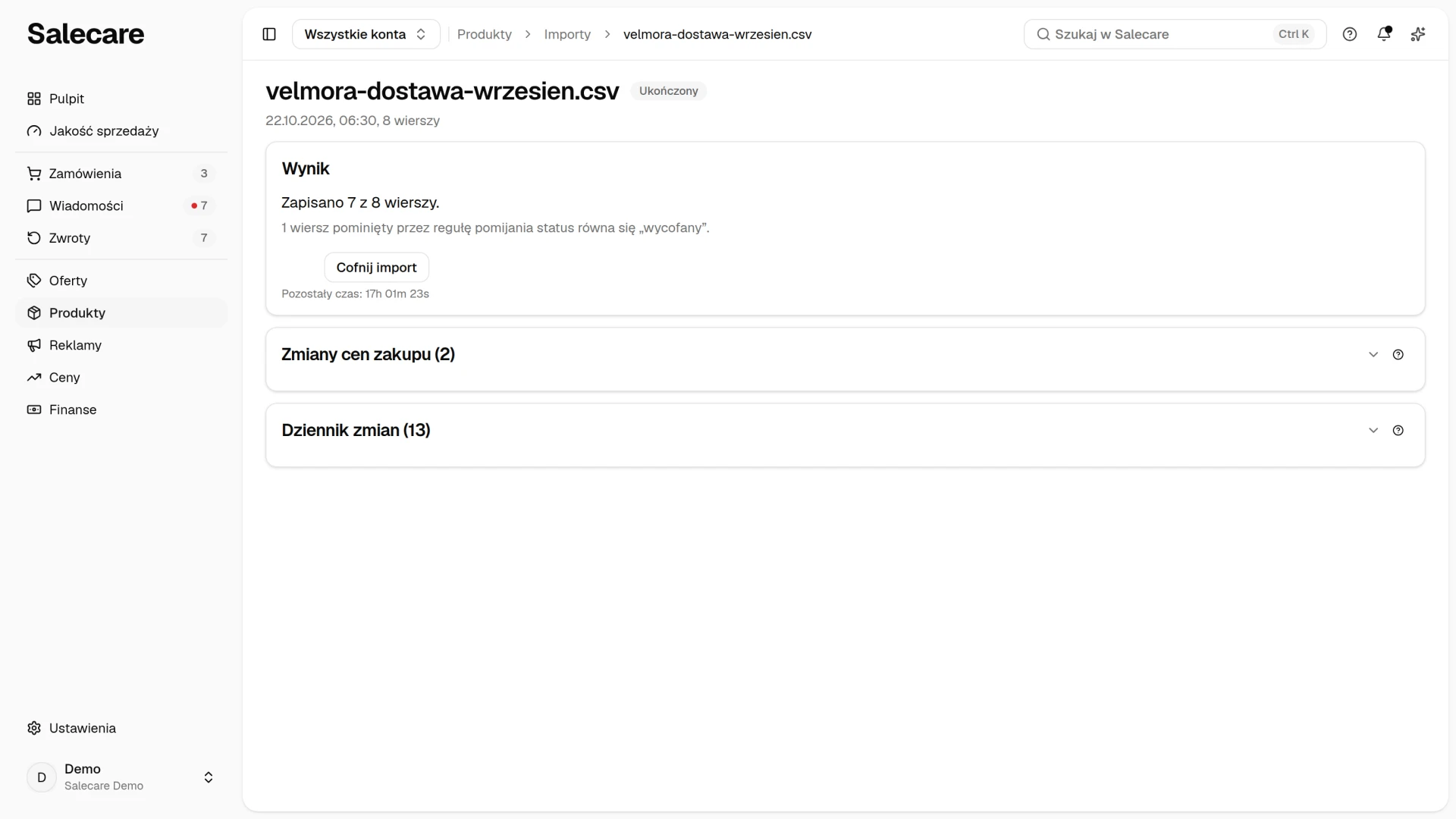The image size is (1456, 819).
Task: Click the Cofnij import button
Action: (376, 268)
